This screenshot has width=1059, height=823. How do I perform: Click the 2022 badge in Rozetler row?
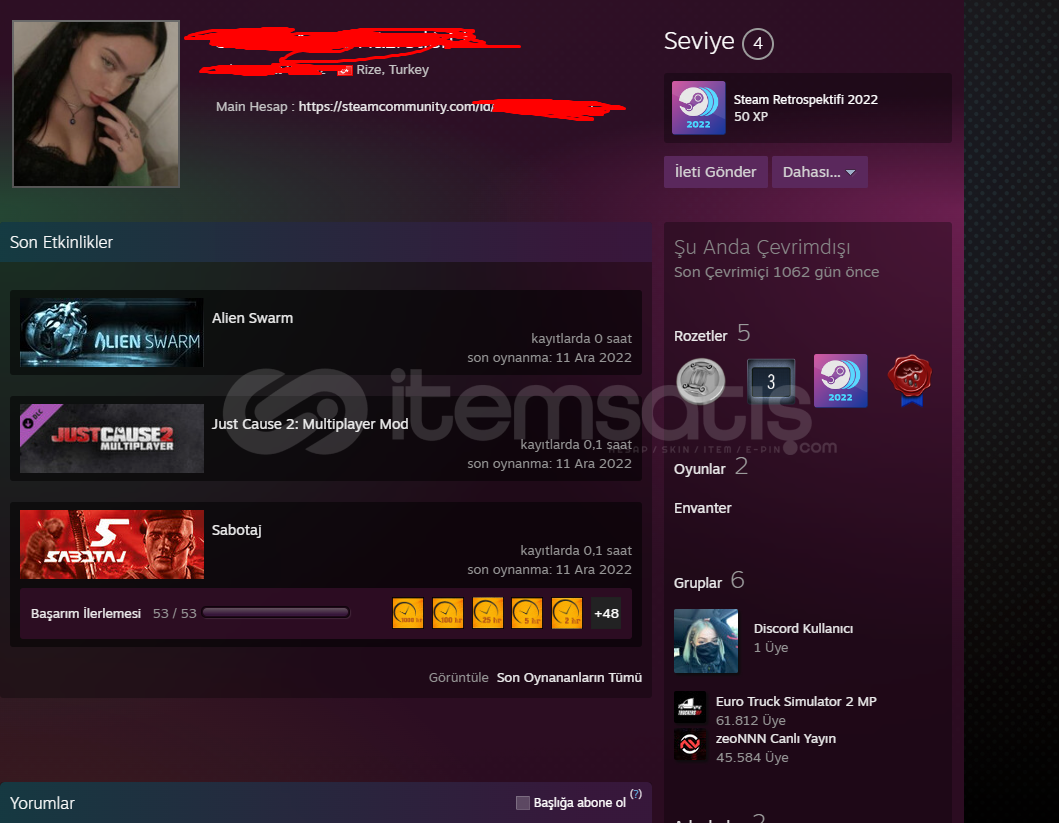point(840,381)
